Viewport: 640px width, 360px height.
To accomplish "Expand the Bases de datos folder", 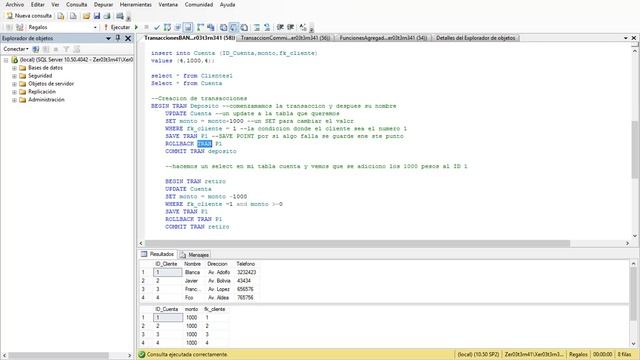I will tap(14, 68).
